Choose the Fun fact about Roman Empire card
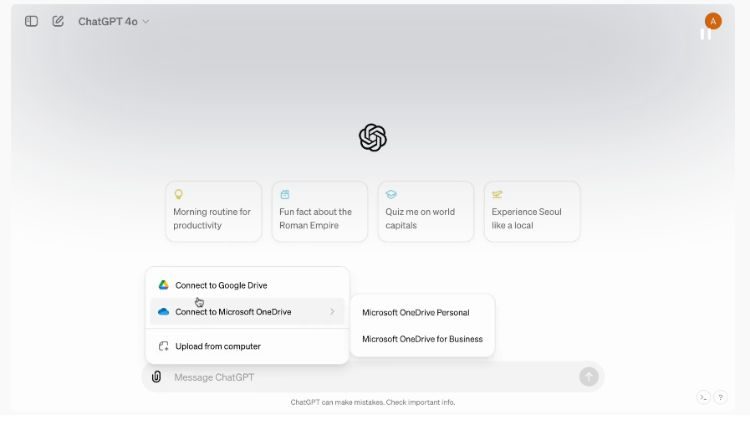 tap(320, 211)
